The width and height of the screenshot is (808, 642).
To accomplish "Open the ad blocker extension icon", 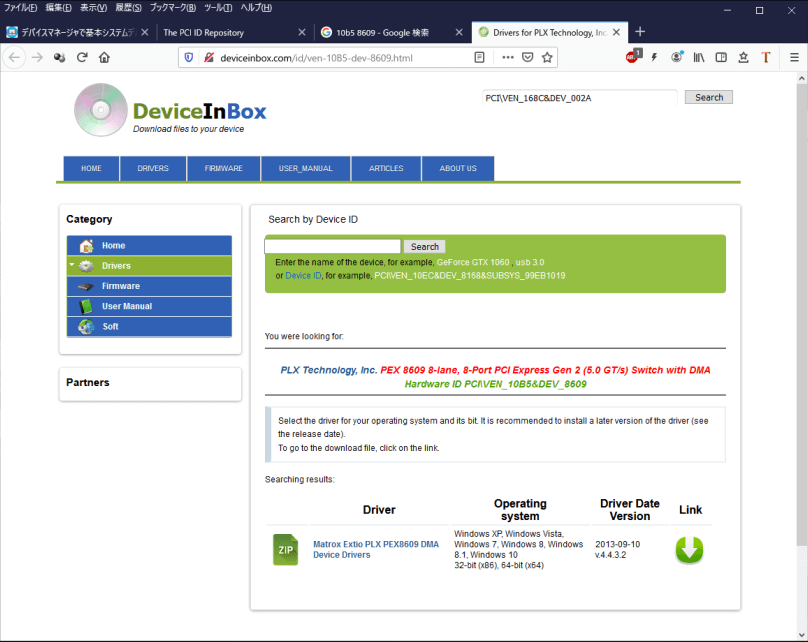I will (x=633, y=57).
